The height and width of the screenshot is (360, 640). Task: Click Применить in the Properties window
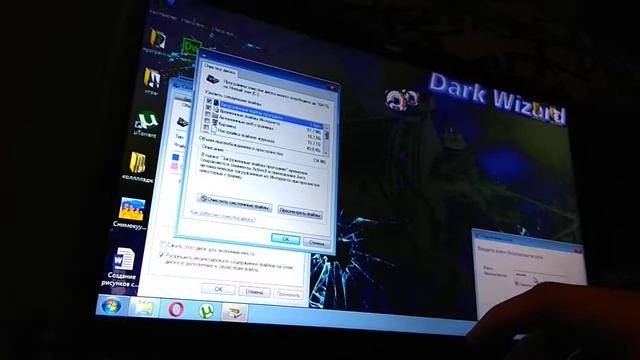click(288, 294)
